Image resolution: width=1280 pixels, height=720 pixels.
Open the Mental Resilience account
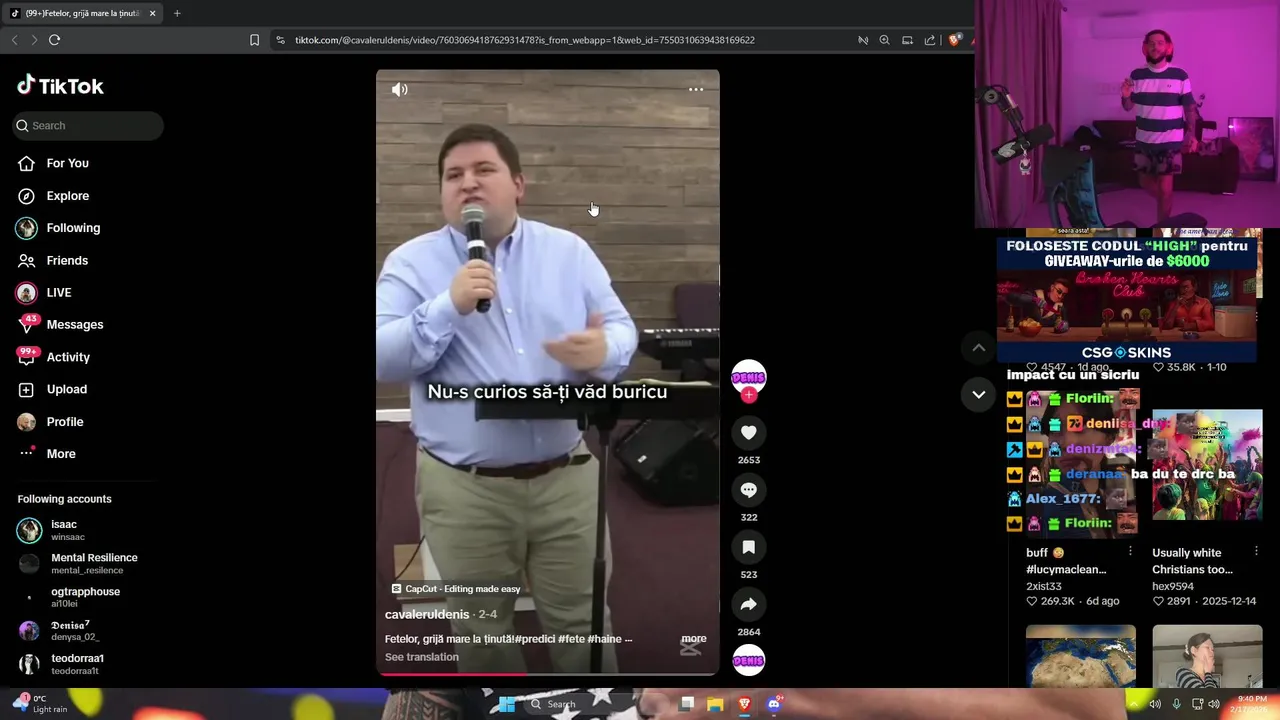pos(80,564)
